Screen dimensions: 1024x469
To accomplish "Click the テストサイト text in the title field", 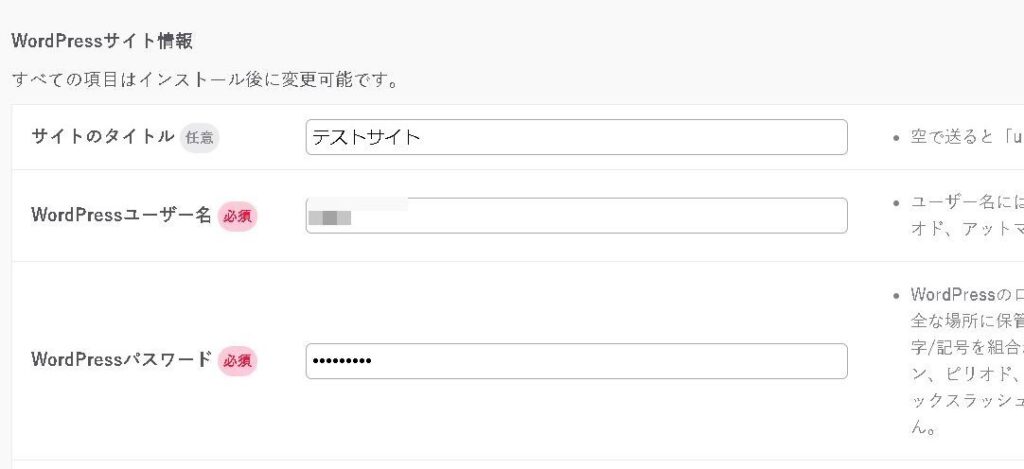I will [x=366, y=137].
